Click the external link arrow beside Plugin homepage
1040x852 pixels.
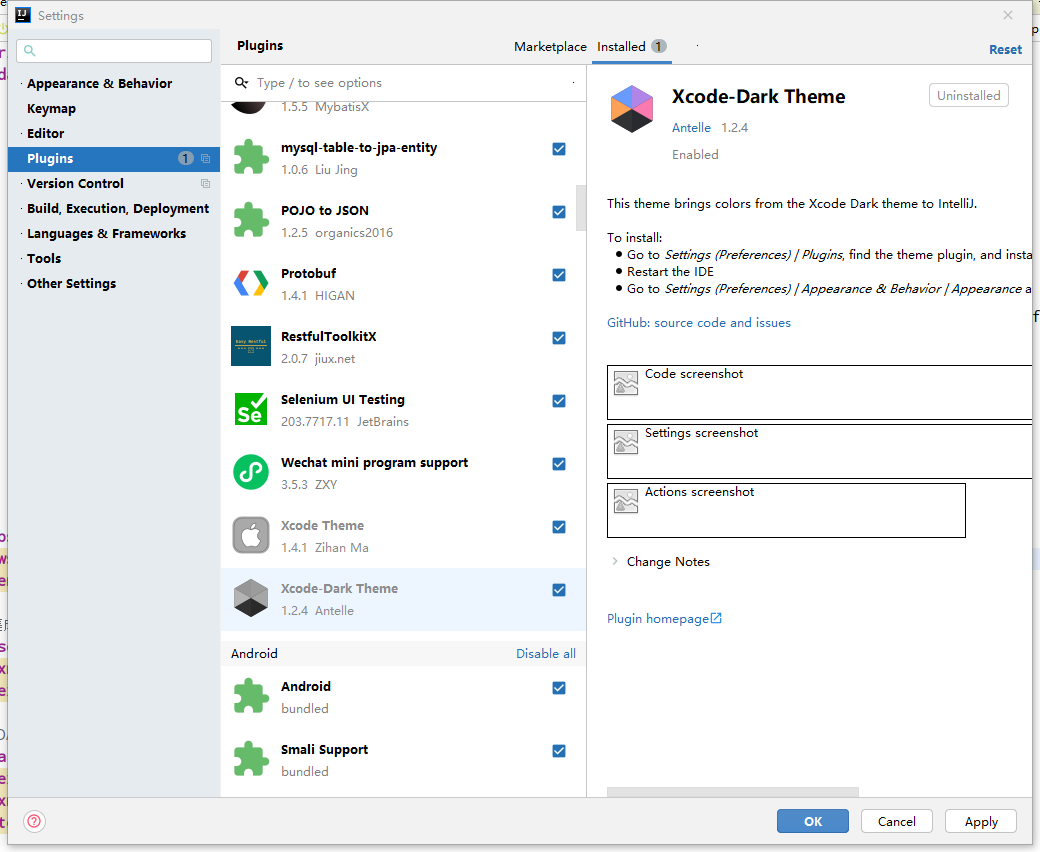pos(716,618)
